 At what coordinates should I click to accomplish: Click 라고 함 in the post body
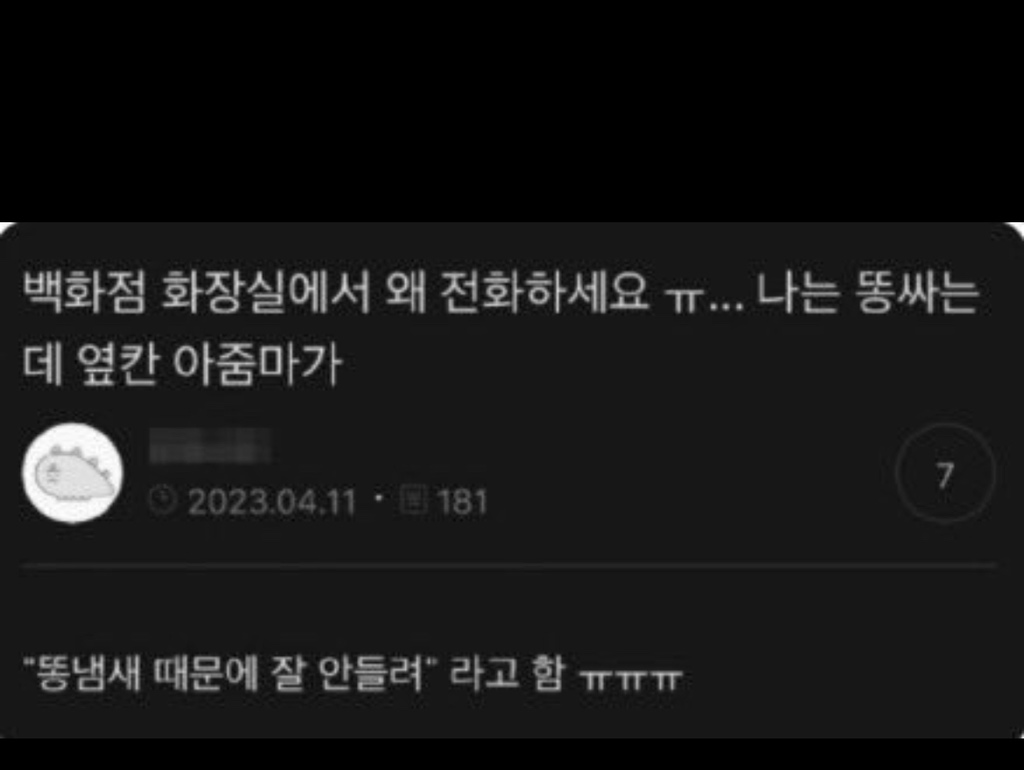coord(507,673)
